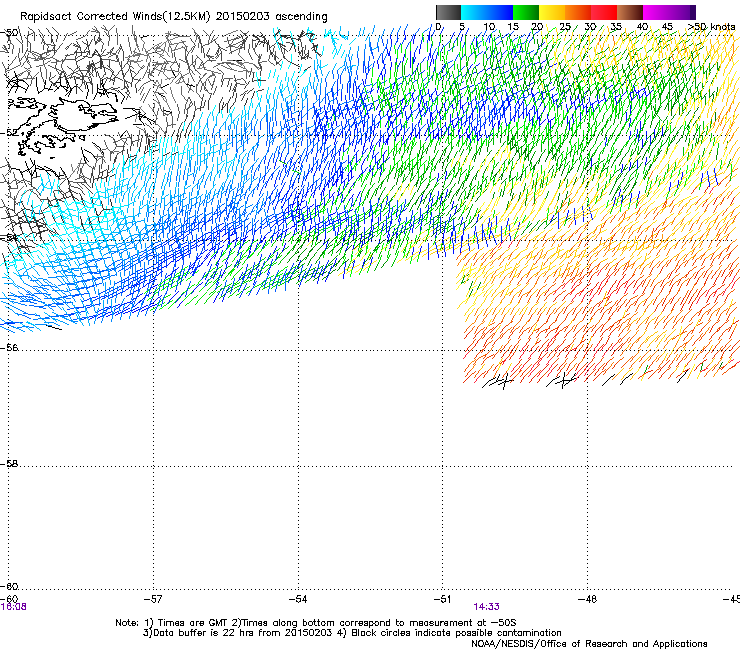
Task: Click the cyan 5-10 knots legend segment
Action: [474, 12]
